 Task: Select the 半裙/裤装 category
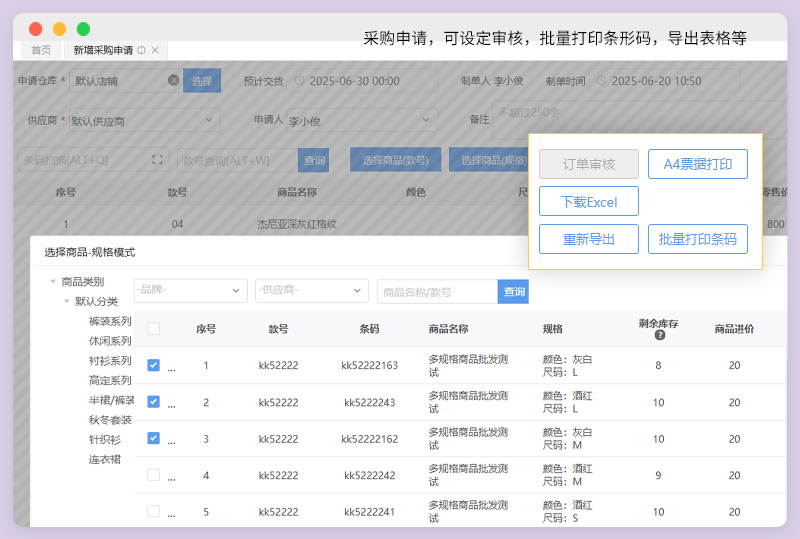coord(111,400)
